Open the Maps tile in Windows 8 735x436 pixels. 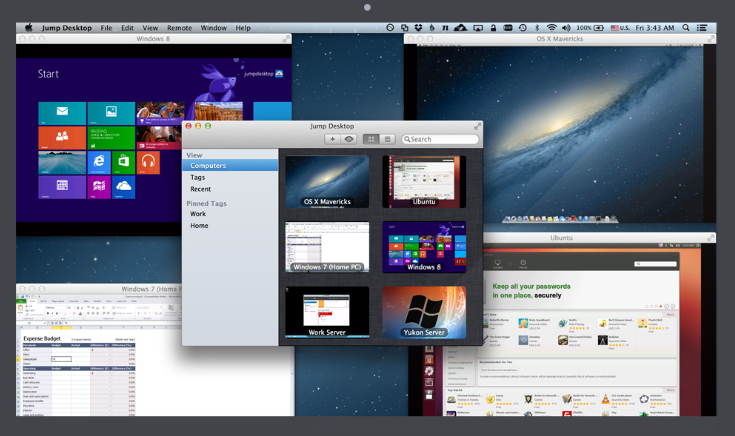(99, 187)
